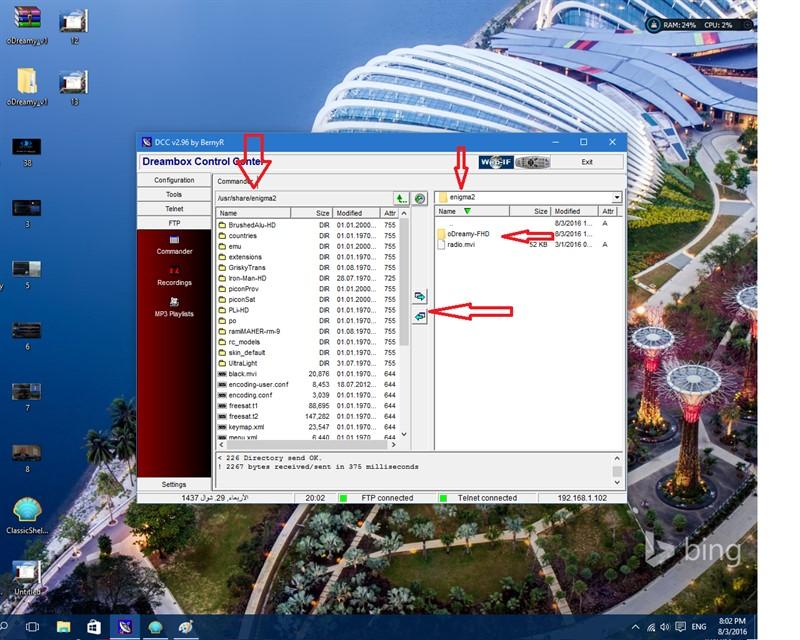Click the volume icon in system tray
The image size is (800, 640).
pos(665,627)
